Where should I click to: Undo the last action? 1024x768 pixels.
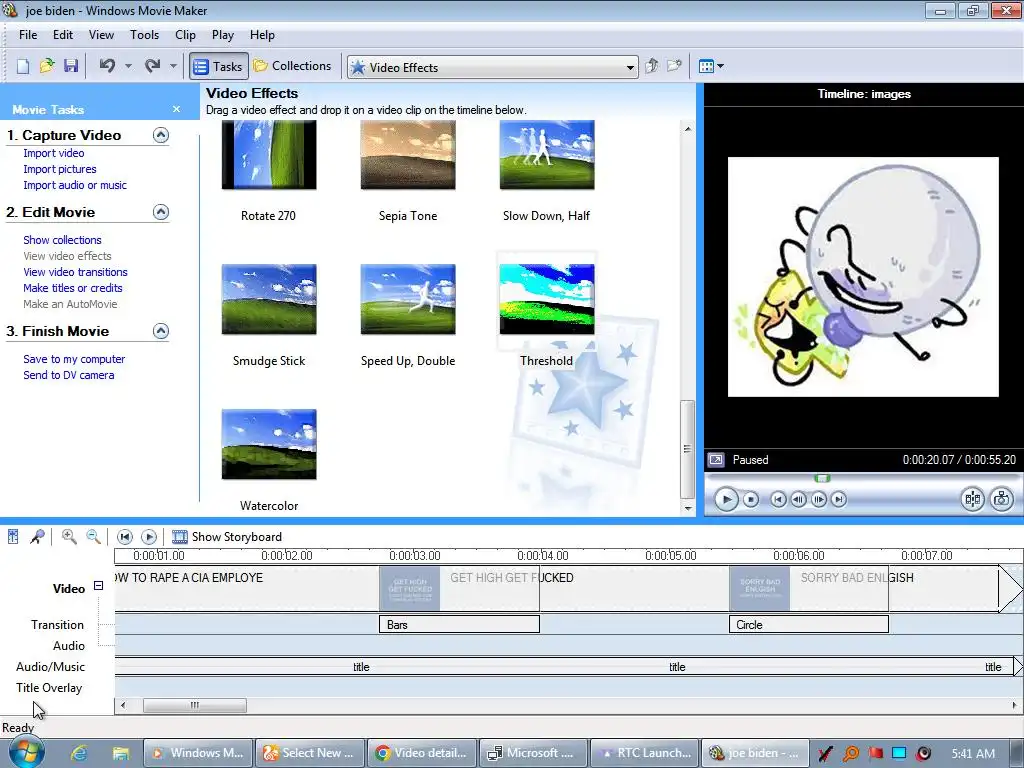click(107, 66)
